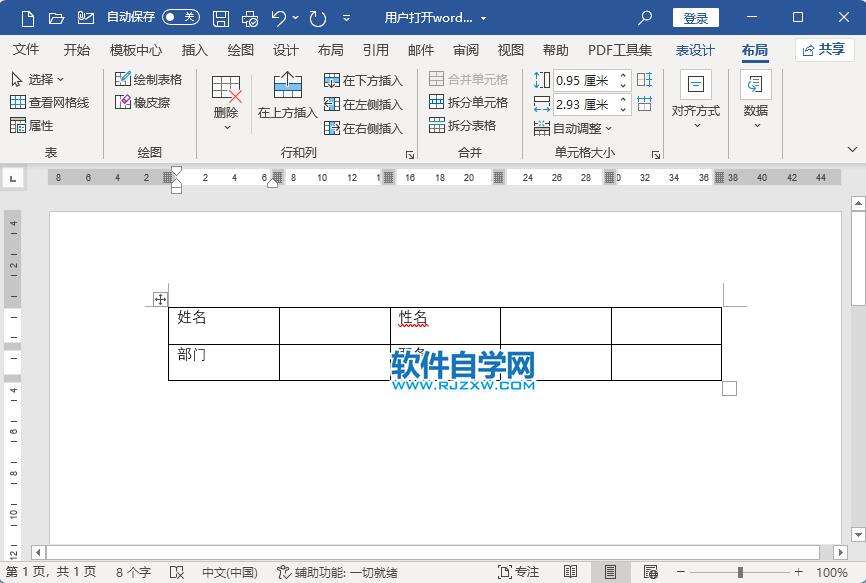Click 辅助功能: 一切就绪 accessibility status
Screen dimensions: 866x583
pyautogui.click(x=337, y=572)
